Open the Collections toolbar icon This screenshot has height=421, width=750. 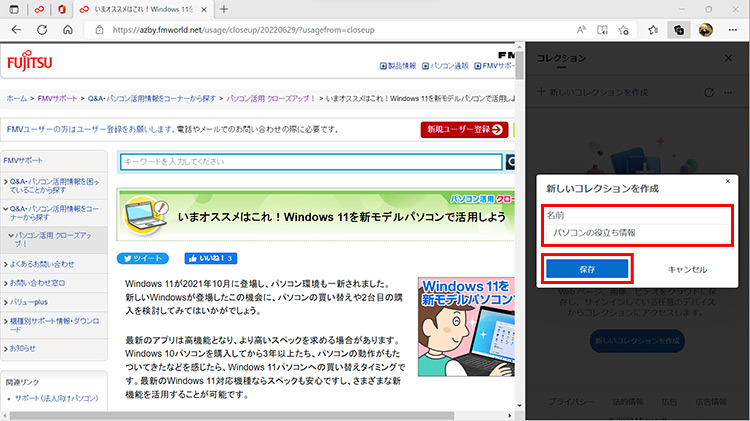[x=679, y=30]
